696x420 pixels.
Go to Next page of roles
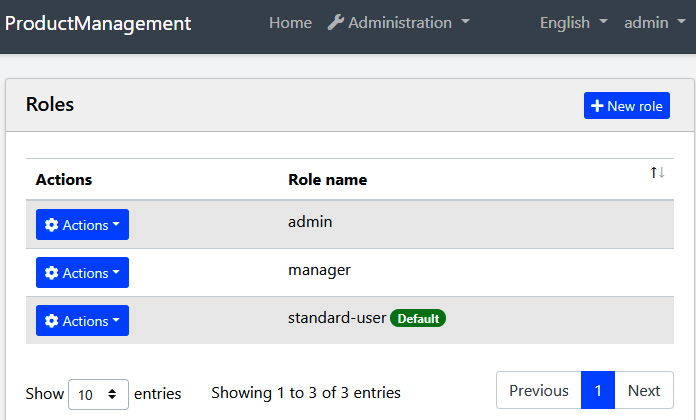coord(644,391)
